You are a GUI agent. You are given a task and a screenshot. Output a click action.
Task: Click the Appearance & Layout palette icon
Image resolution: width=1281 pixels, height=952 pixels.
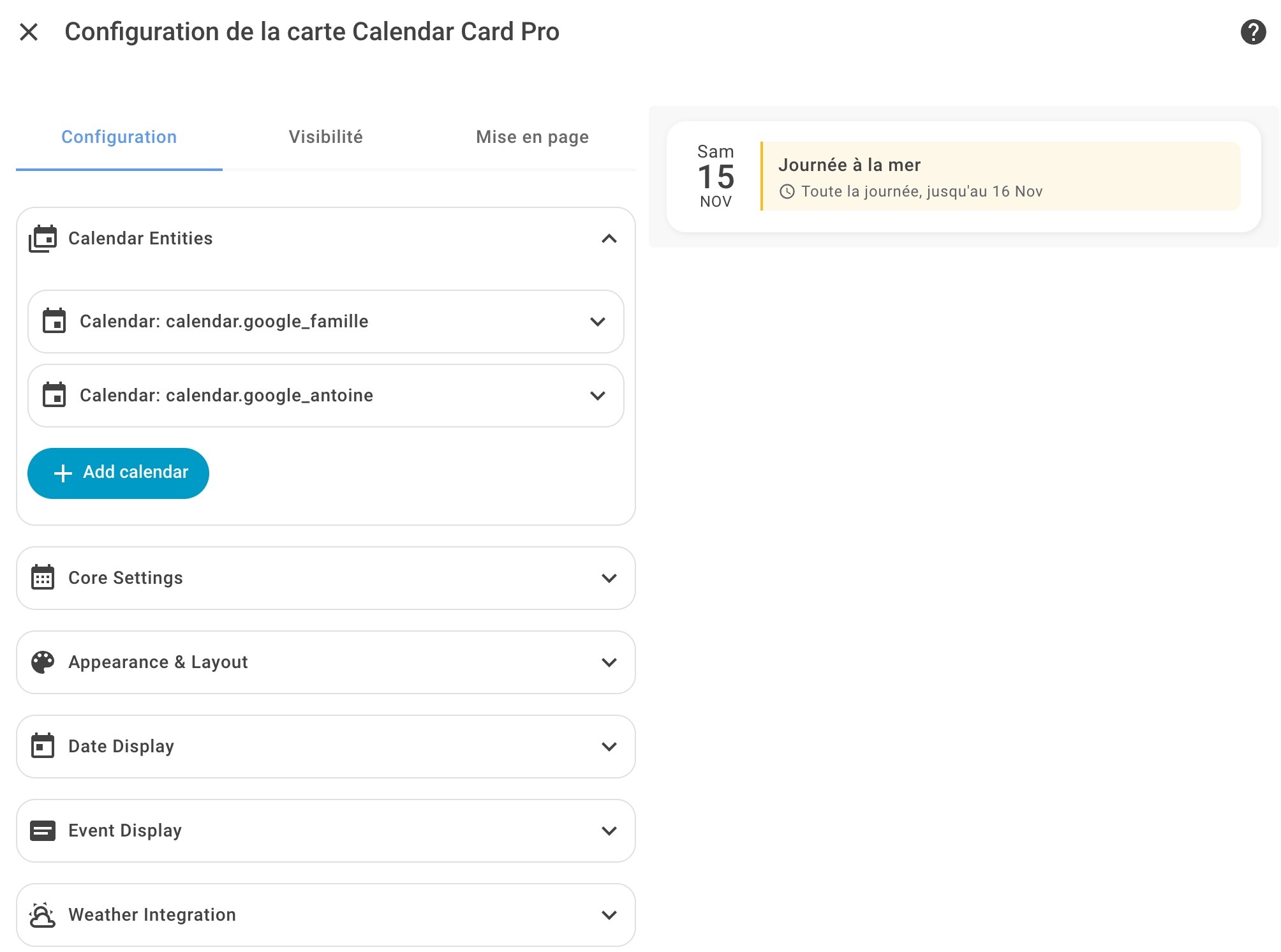(43, 662)
